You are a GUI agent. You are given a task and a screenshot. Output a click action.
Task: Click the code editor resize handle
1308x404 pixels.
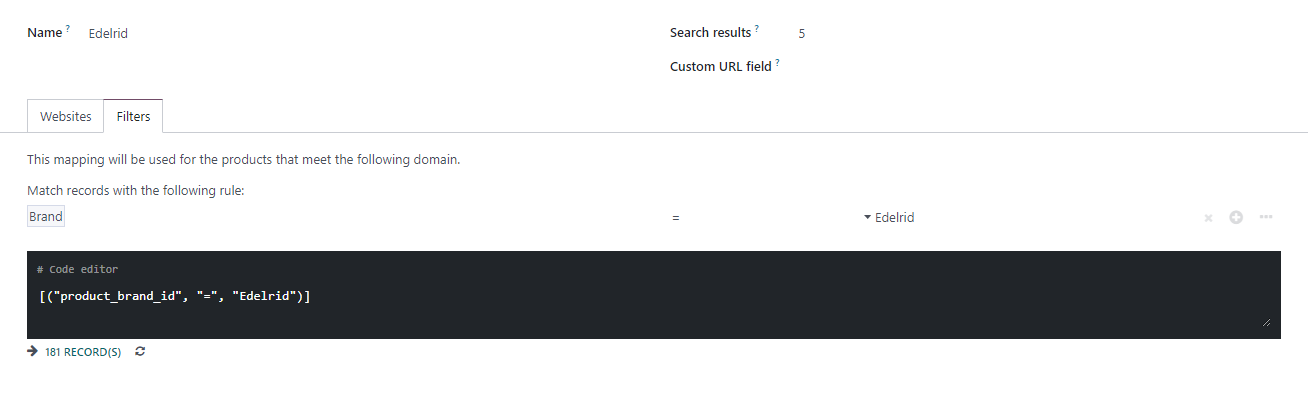[1267, 322]
